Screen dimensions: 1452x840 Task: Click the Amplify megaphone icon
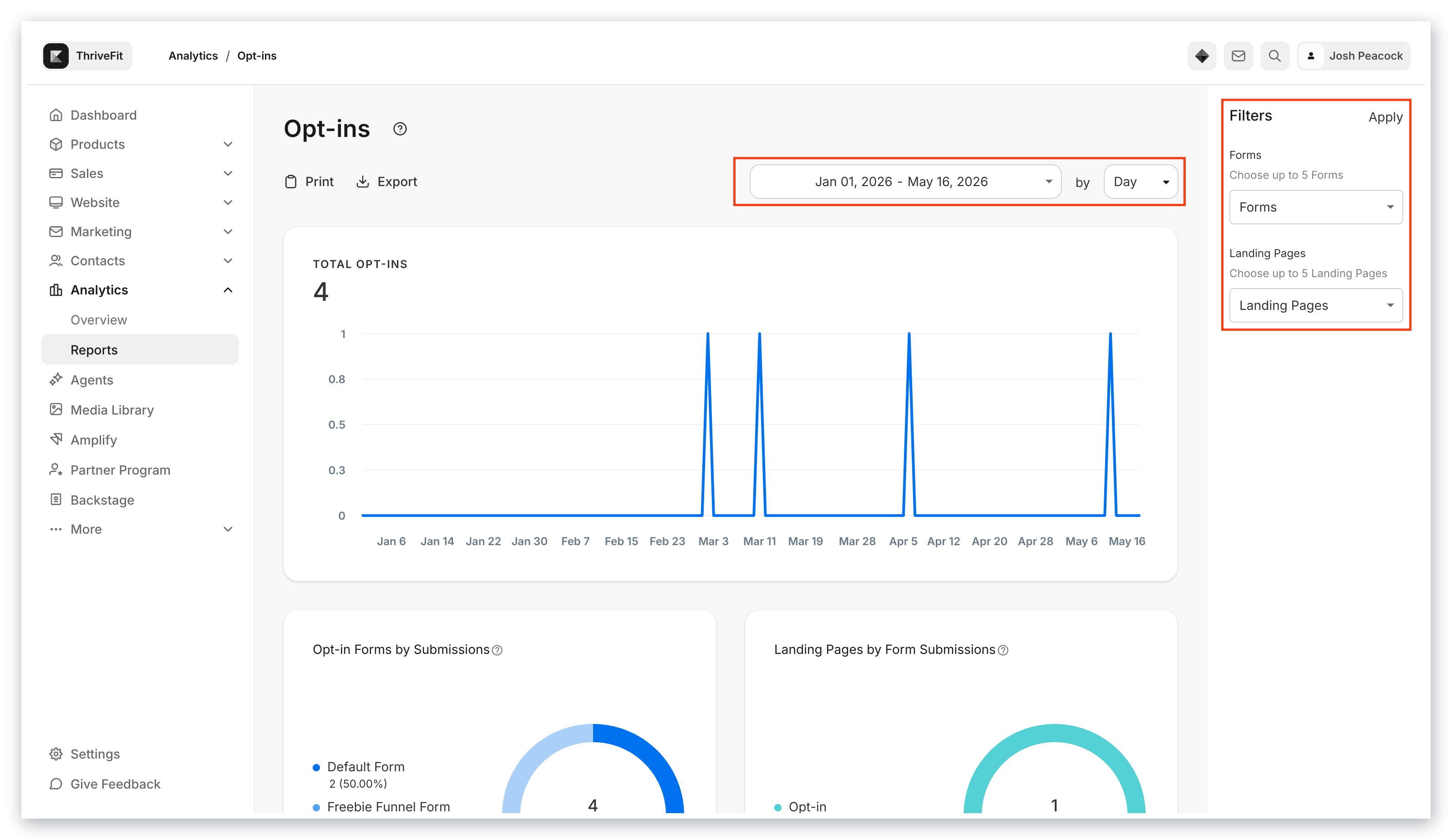pos(56,440)
